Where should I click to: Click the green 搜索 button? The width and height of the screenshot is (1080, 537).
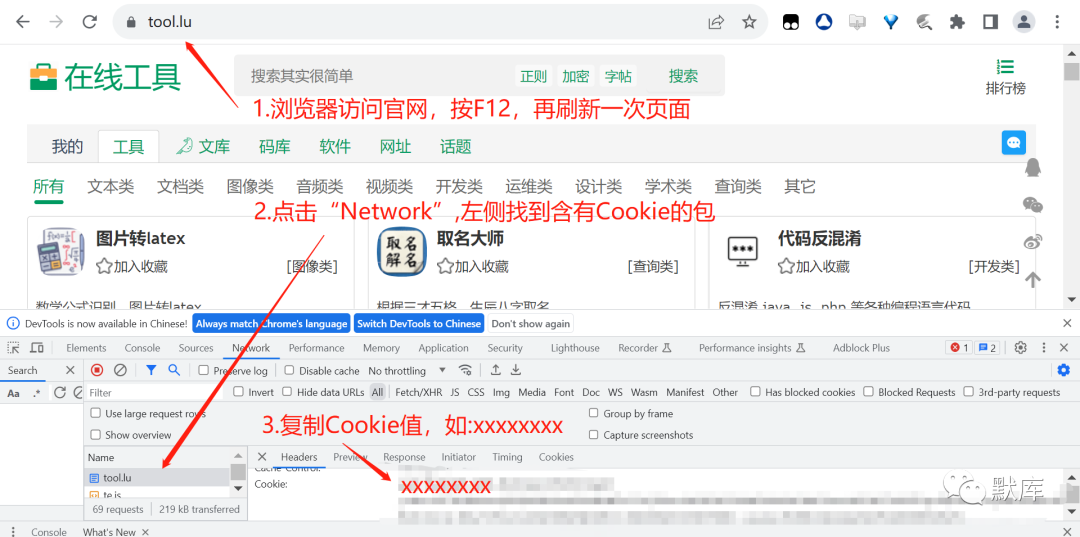[x=683, y=76]
